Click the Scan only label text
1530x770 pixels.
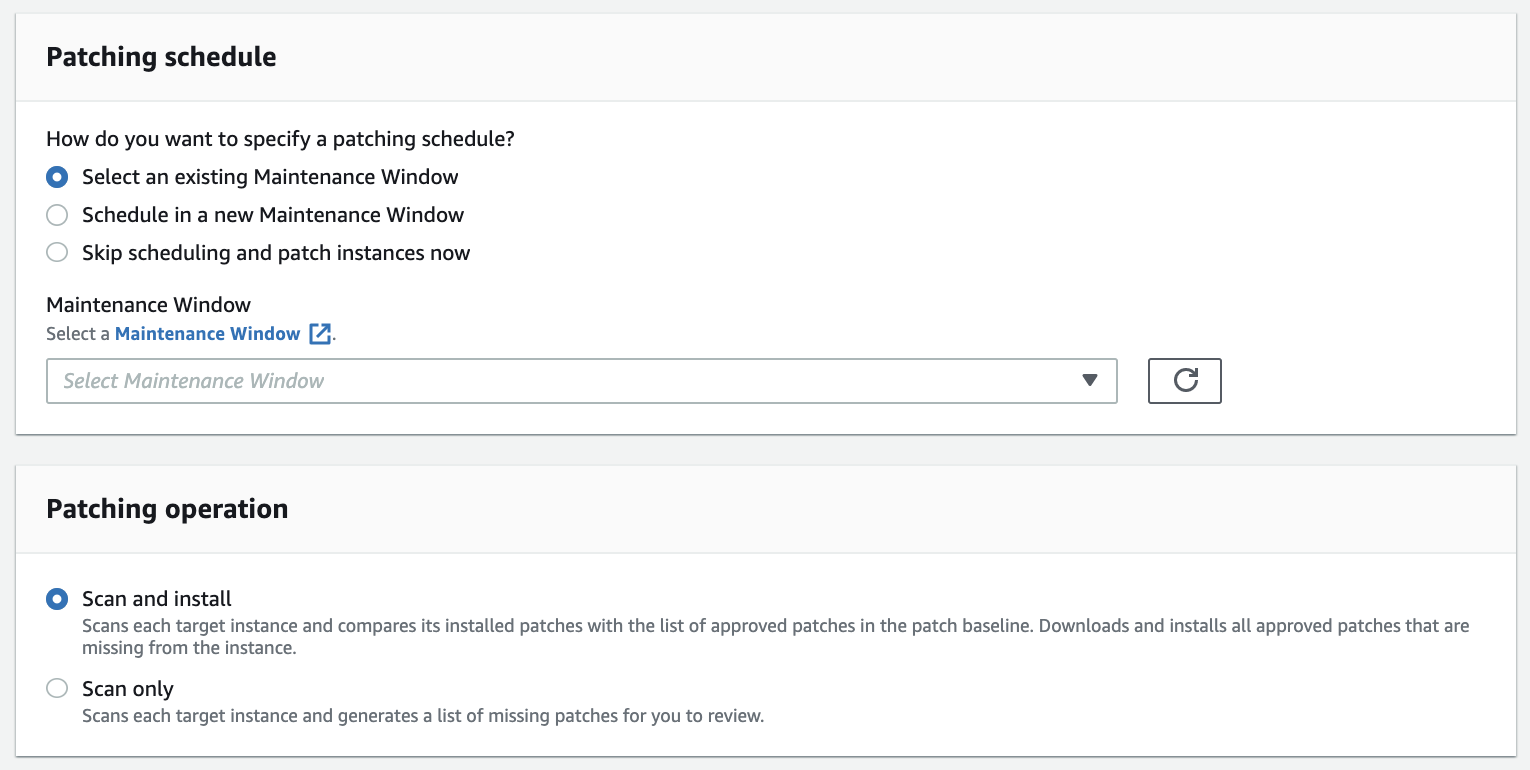coord(128,689)
